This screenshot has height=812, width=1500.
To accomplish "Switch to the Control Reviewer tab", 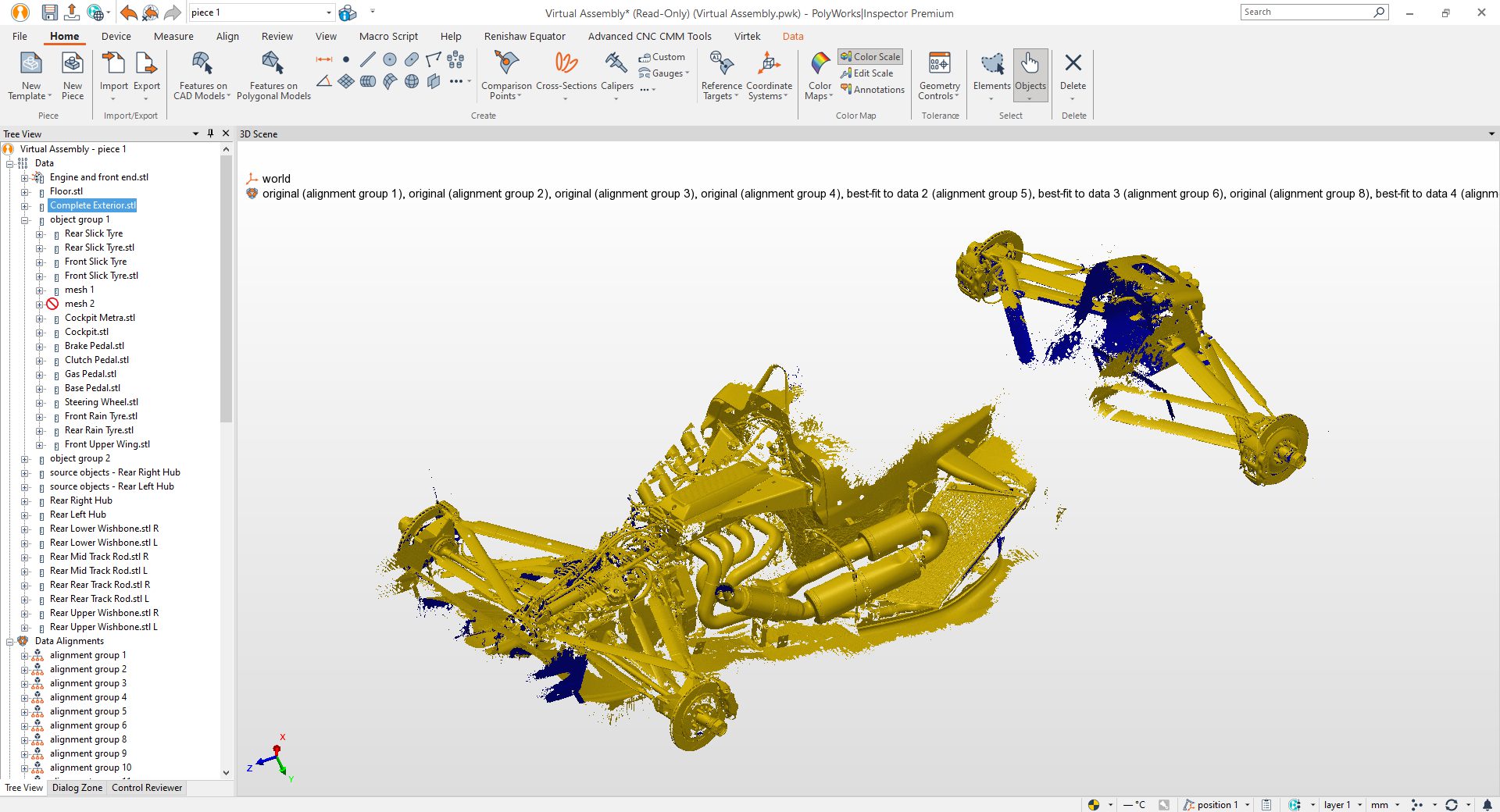I will 147,788.
